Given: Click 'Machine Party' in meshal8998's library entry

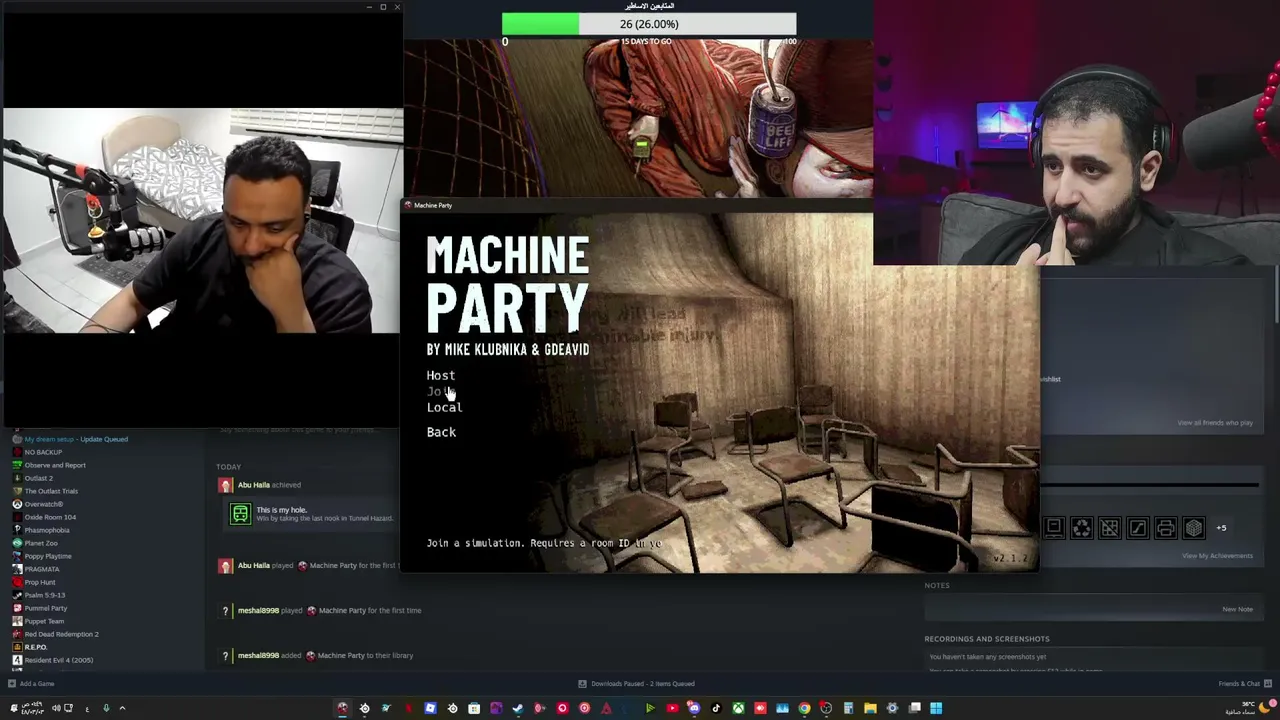Looking at the screenshot, I should click(x=343, y=656).
